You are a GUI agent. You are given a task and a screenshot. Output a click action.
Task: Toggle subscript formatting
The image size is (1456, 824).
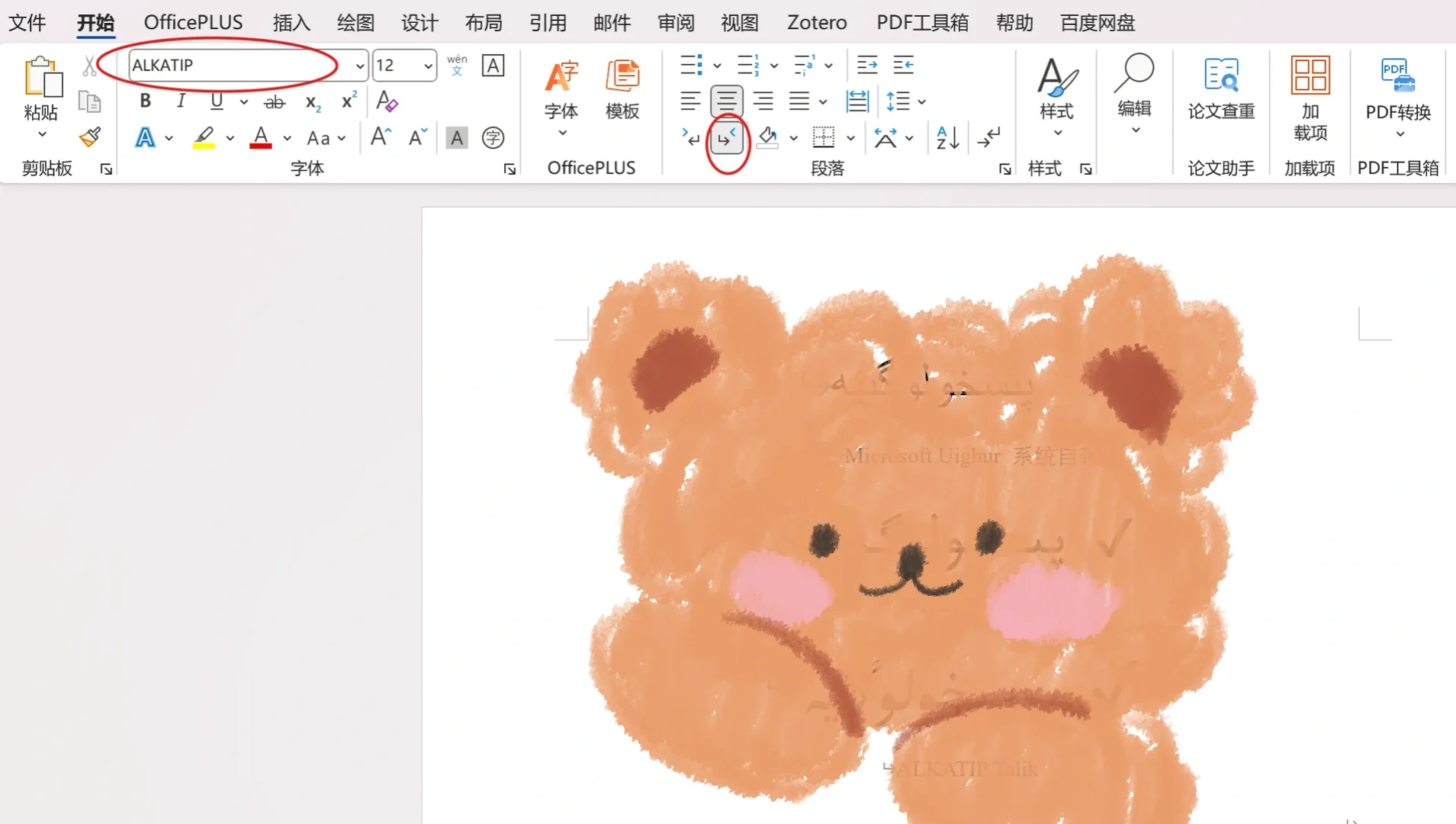coord(313,102)
